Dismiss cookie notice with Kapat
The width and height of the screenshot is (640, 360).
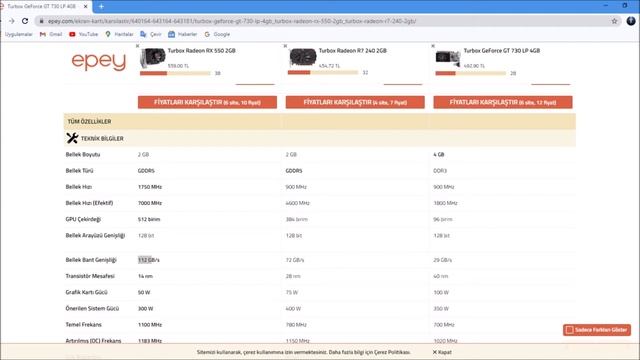click(442, 352)
